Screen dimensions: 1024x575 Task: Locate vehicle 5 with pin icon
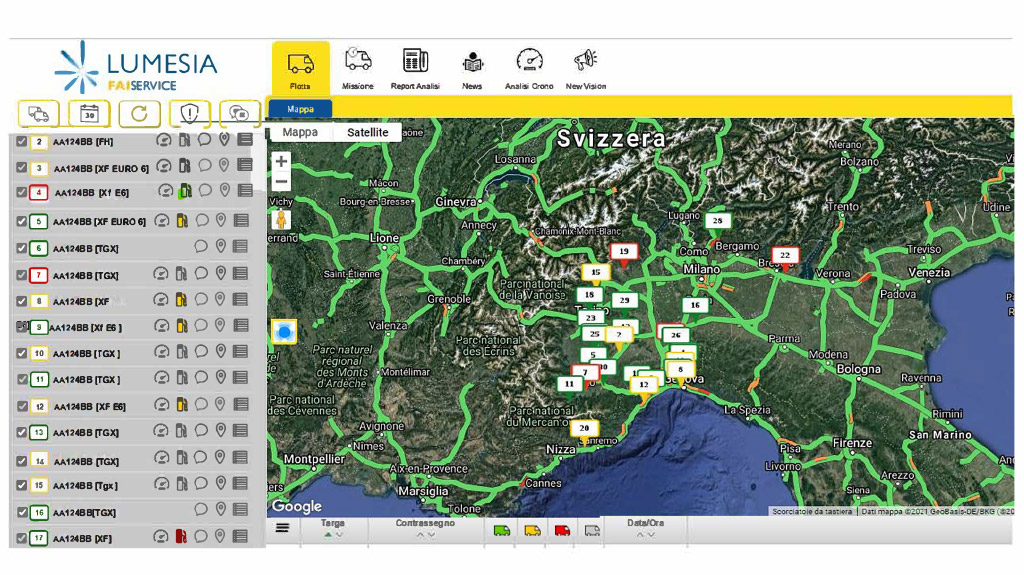coord(221,220)
